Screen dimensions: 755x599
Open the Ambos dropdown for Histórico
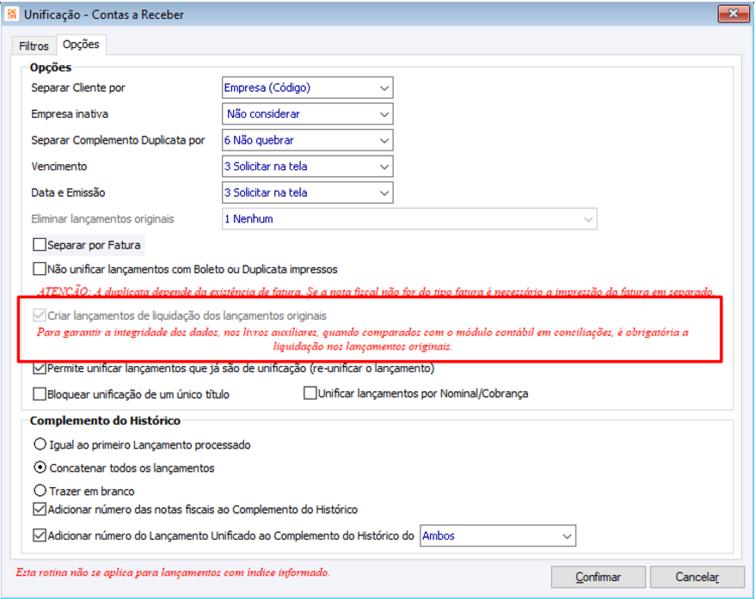click(x=498, y=536)
